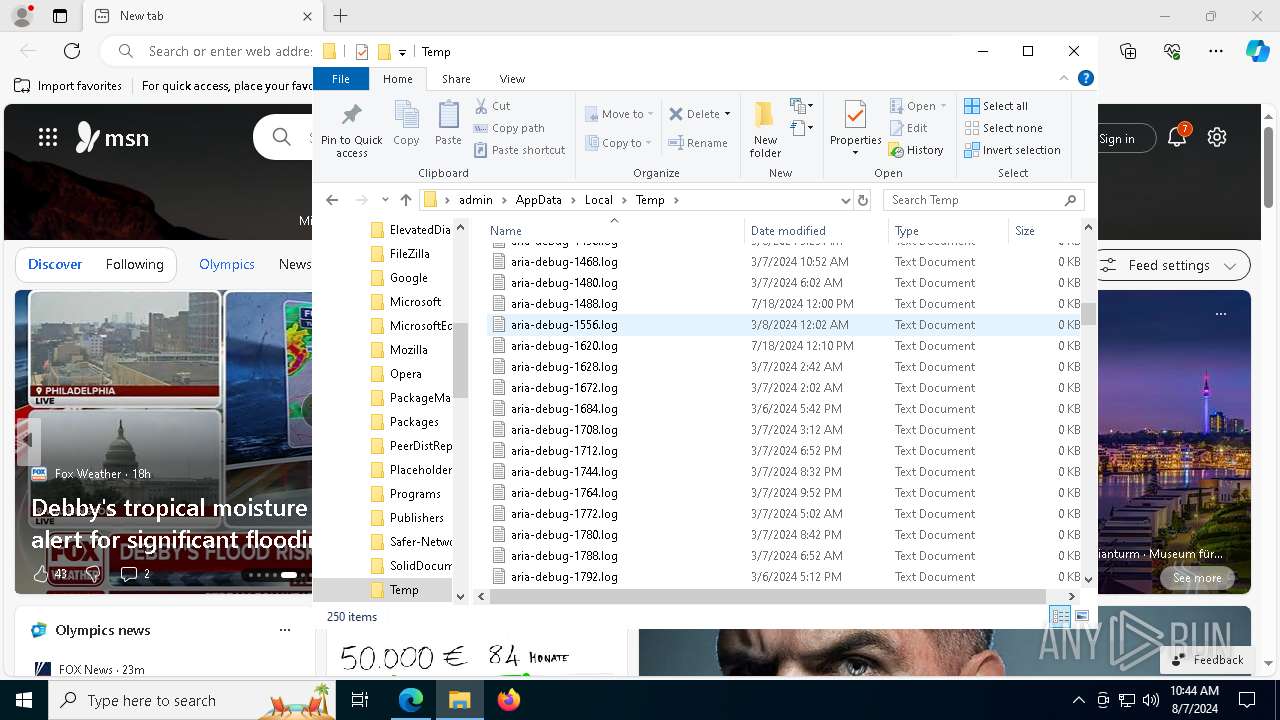This screenshot has height=720, width=1280.
Task: Click Paste shortcut in Clipboard group
Action: (x=519, y=150)
